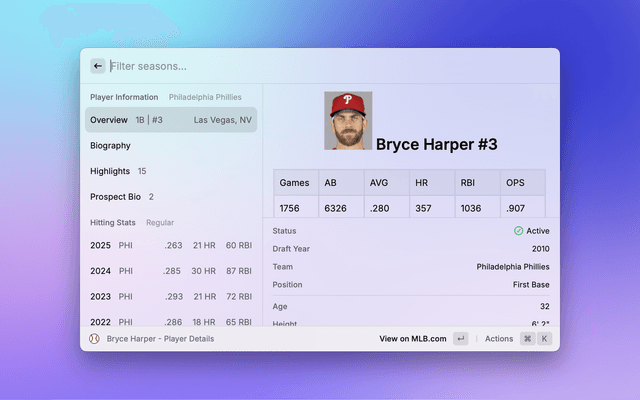Click Bryce Harper's headshot photo

pyautogui.click(x=348, y=121)
